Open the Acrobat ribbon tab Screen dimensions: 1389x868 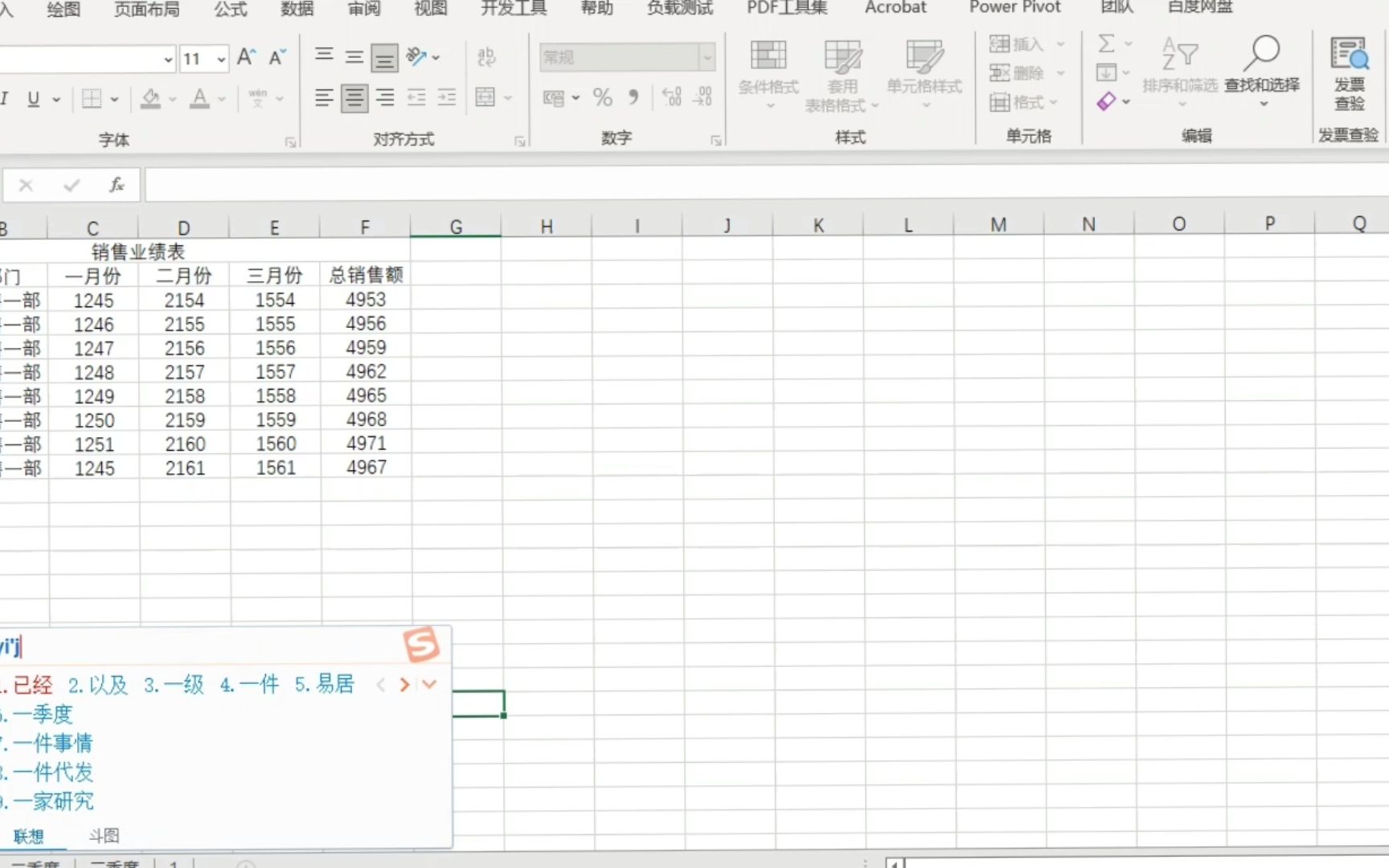click(895, 8)
